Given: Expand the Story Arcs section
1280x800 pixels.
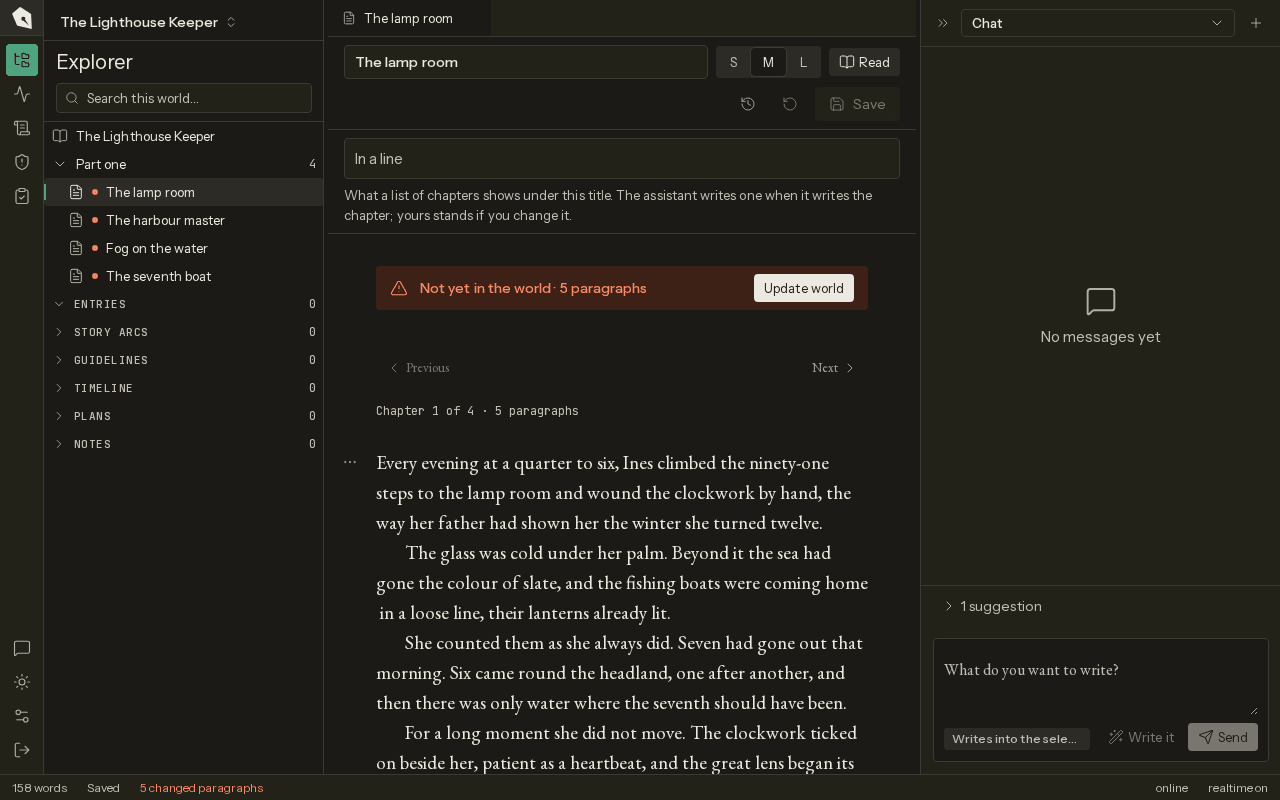Looking at the screenshot, I should coord(184,332).
